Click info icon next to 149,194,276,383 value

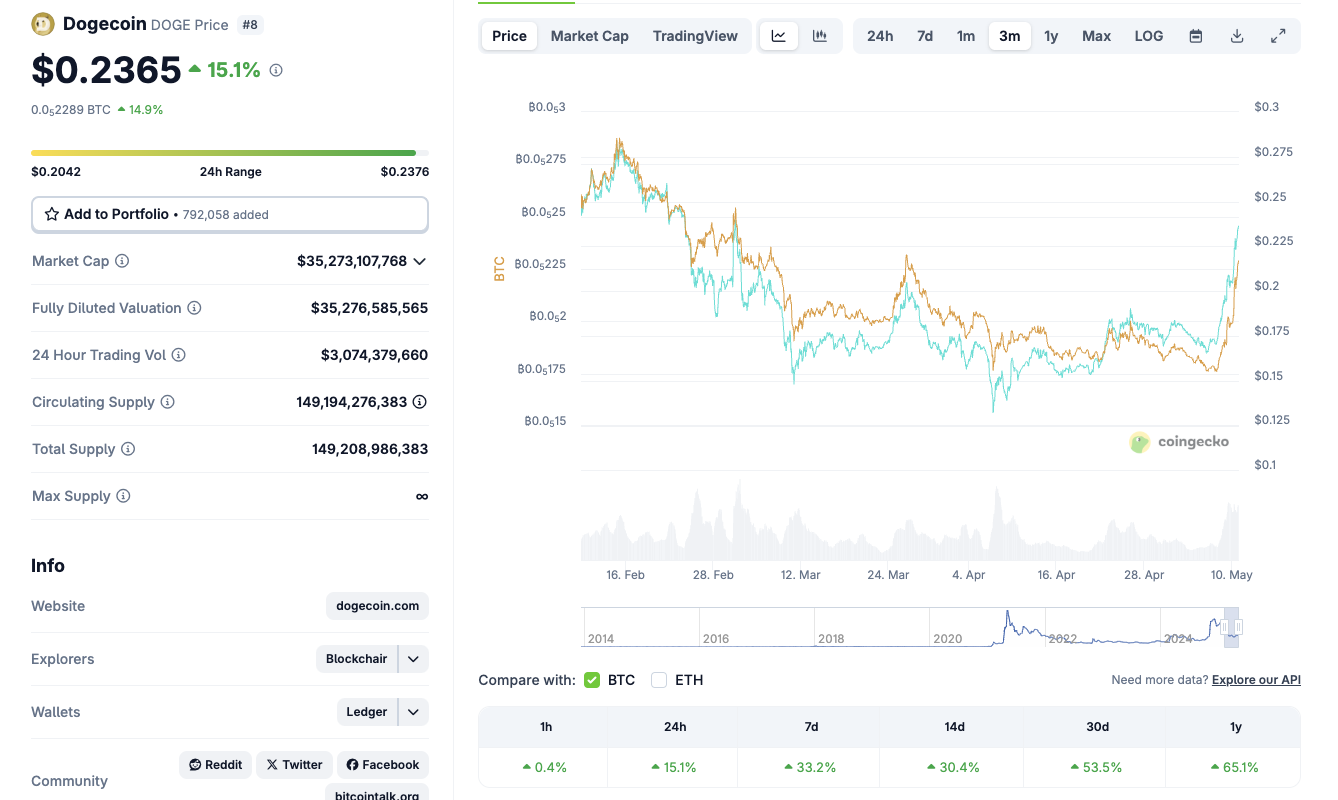click(420, 402)
